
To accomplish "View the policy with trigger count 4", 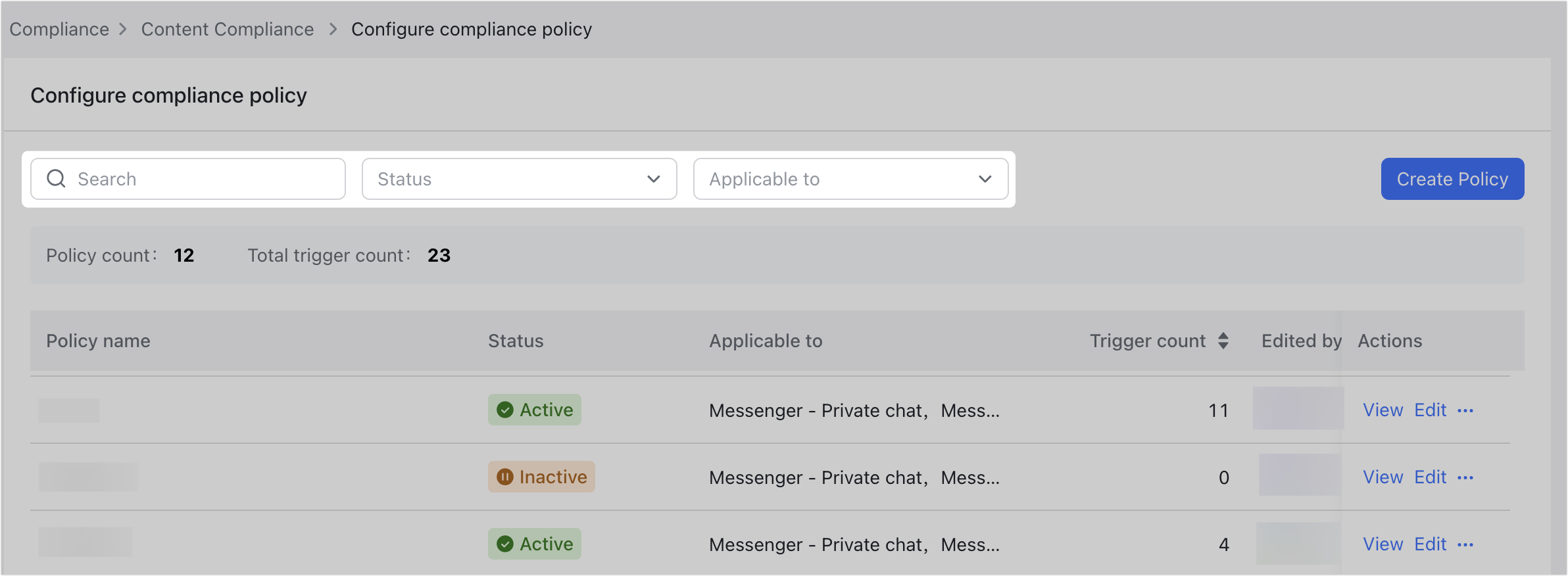I will pyautogui.click(x=1383, y=544).
